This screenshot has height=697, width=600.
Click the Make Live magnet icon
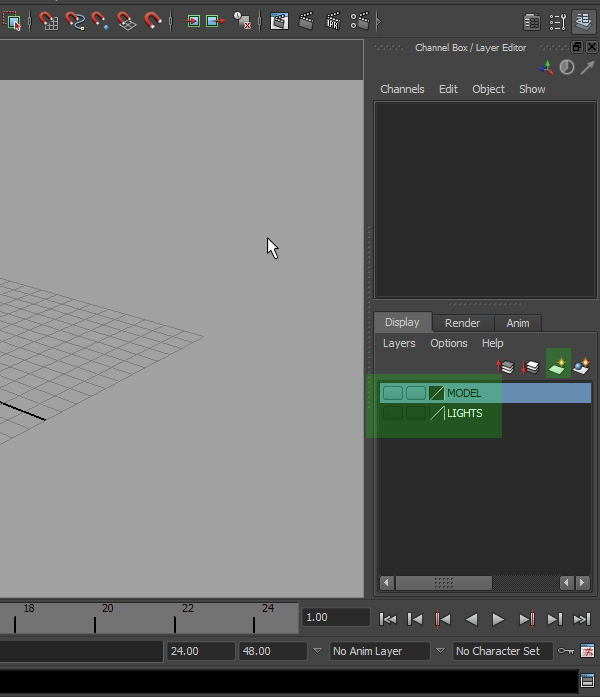click(152, 21)
